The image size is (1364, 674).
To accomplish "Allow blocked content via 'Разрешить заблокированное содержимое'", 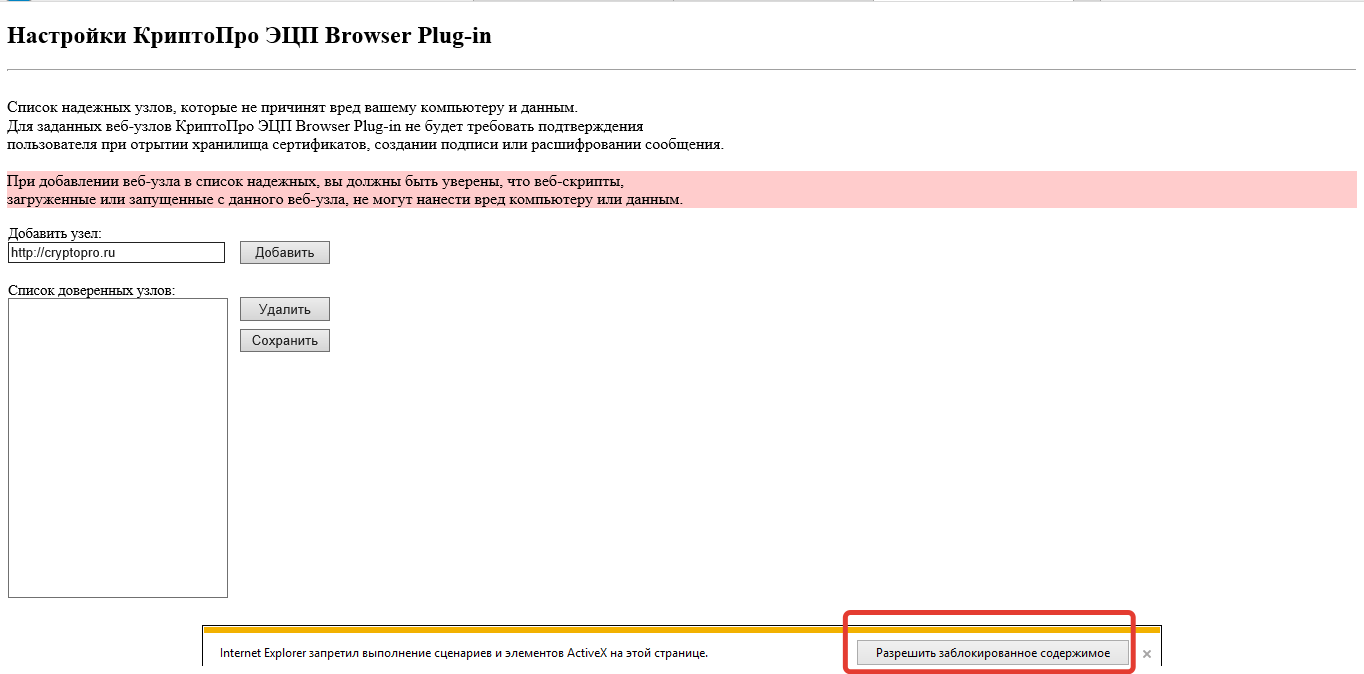I will [x=992, y=653].
